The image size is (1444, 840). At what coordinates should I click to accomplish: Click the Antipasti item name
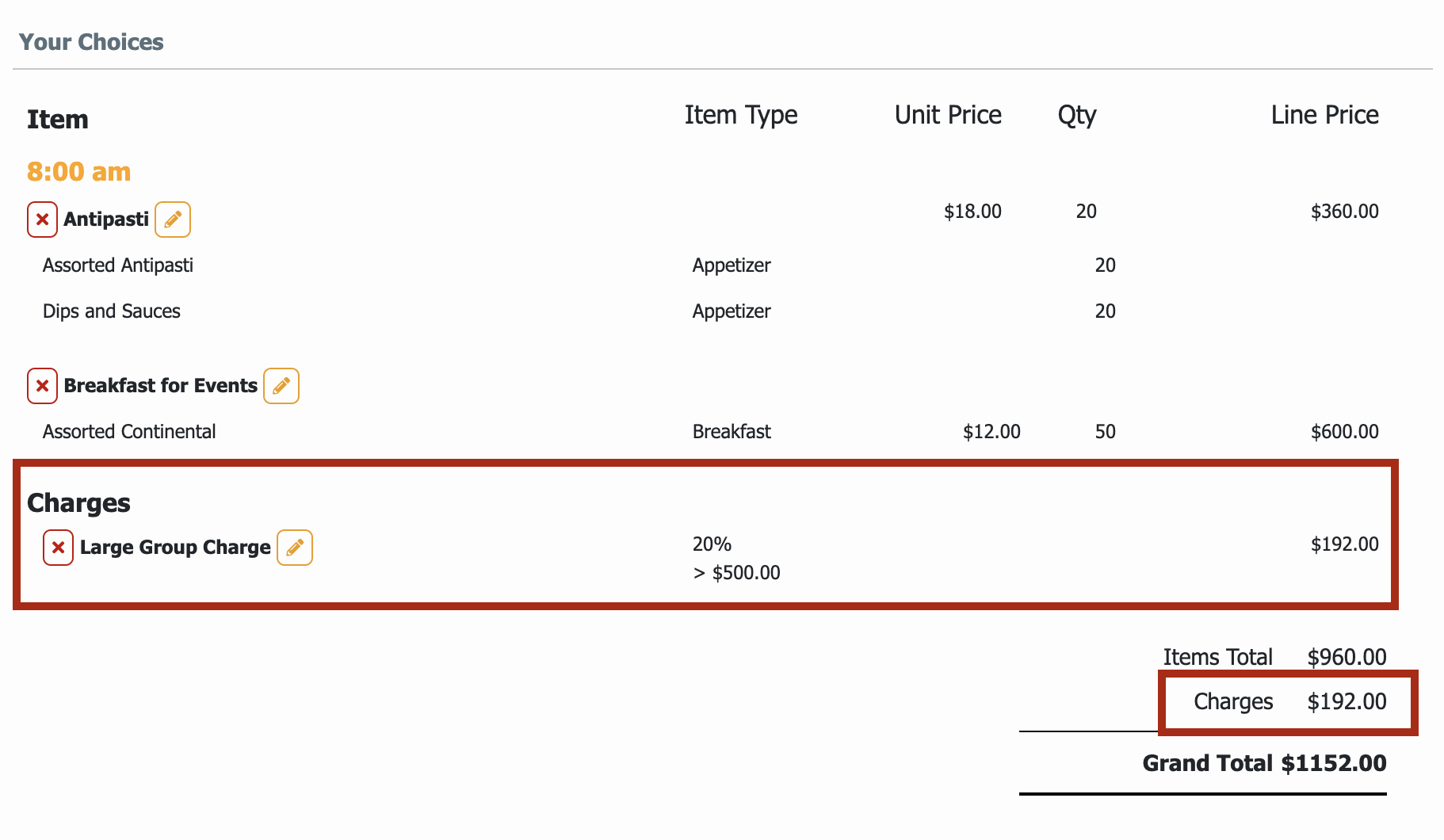point(106,220)
